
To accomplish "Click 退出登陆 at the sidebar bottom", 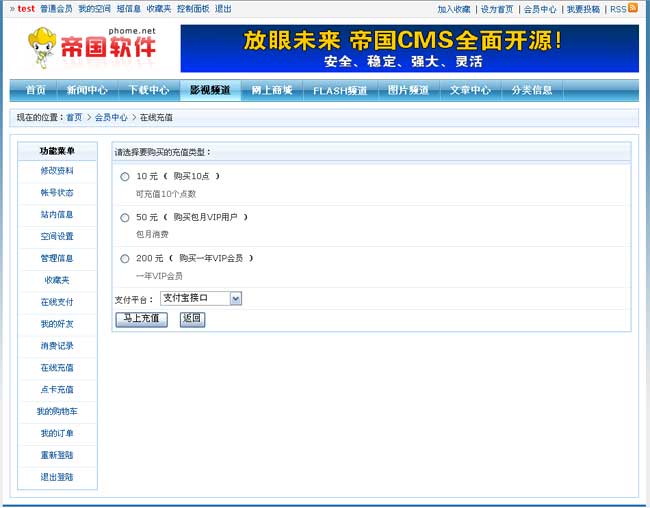I will coord(57,477).
